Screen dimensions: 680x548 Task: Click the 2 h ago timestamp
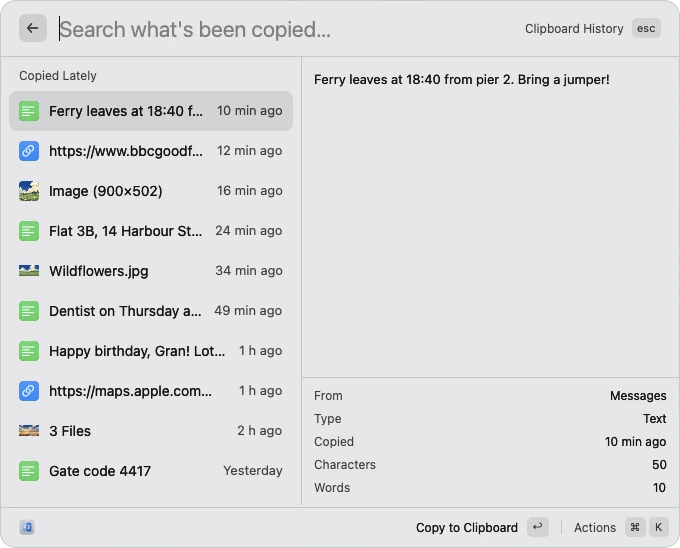(x=259, y=431)
